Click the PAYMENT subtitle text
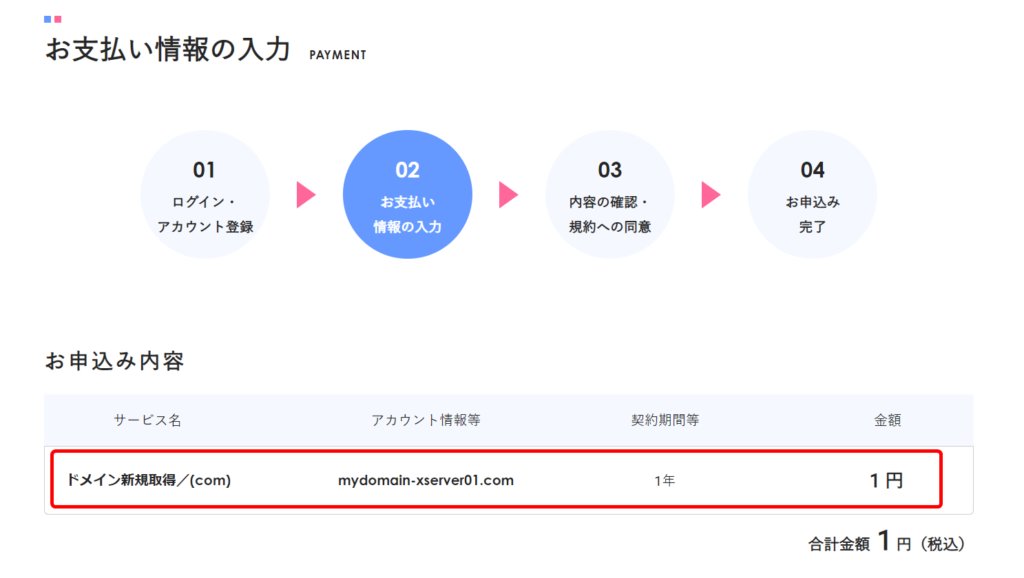This screenshot has width=1024, height=578. tap(338, 56)
